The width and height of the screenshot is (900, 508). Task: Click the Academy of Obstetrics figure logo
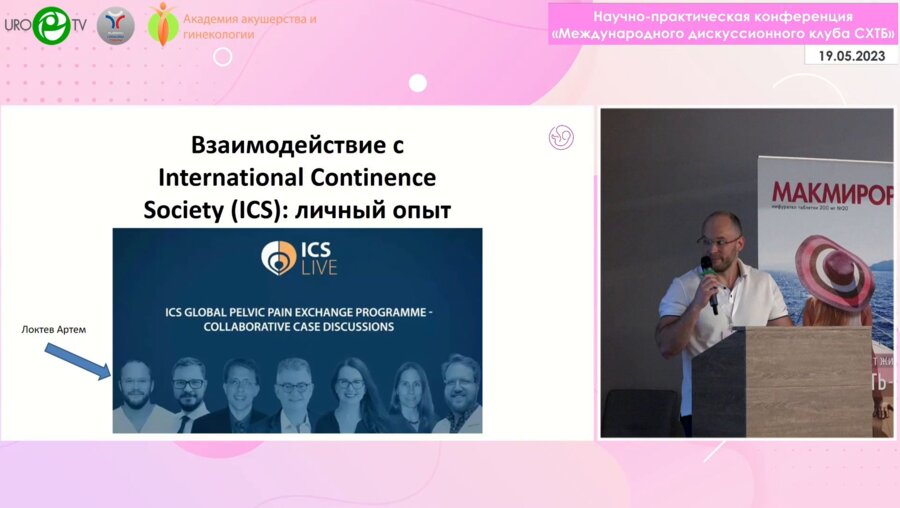[163, 24]
